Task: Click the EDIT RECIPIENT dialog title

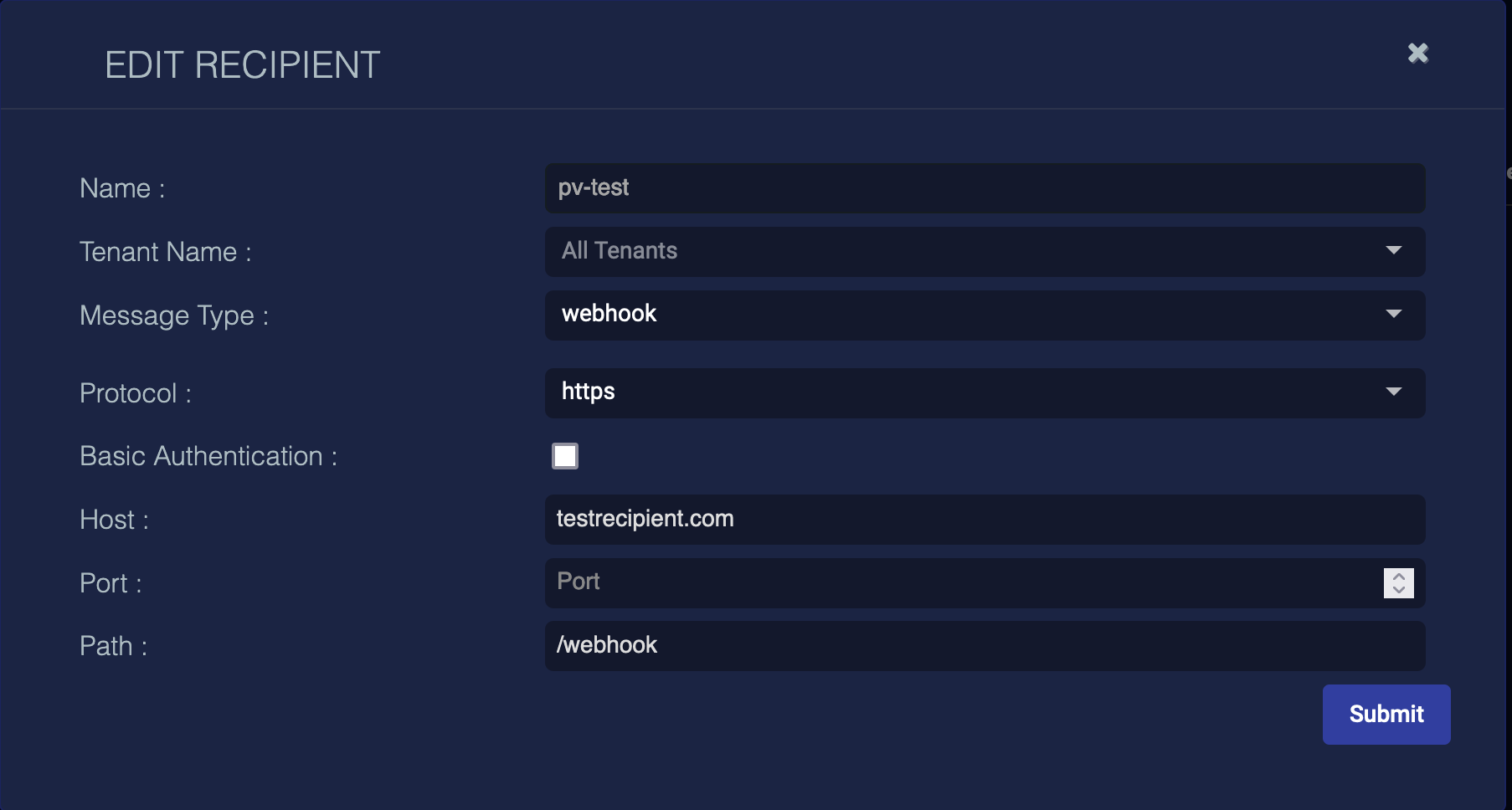Action: coord(242,65)
